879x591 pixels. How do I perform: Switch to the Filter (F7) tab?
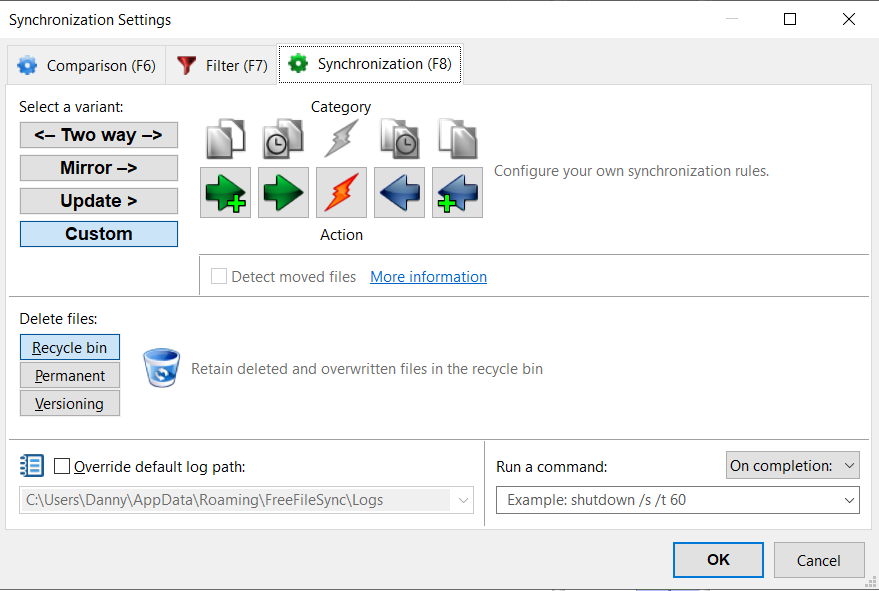[x=221, y=65]
